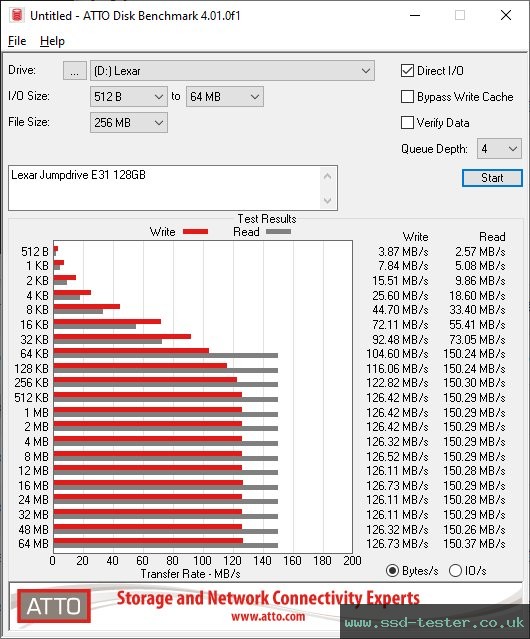Click the drive browse button labeled ...
This screenshot has height=639, width=530.
tap(75, 71)
